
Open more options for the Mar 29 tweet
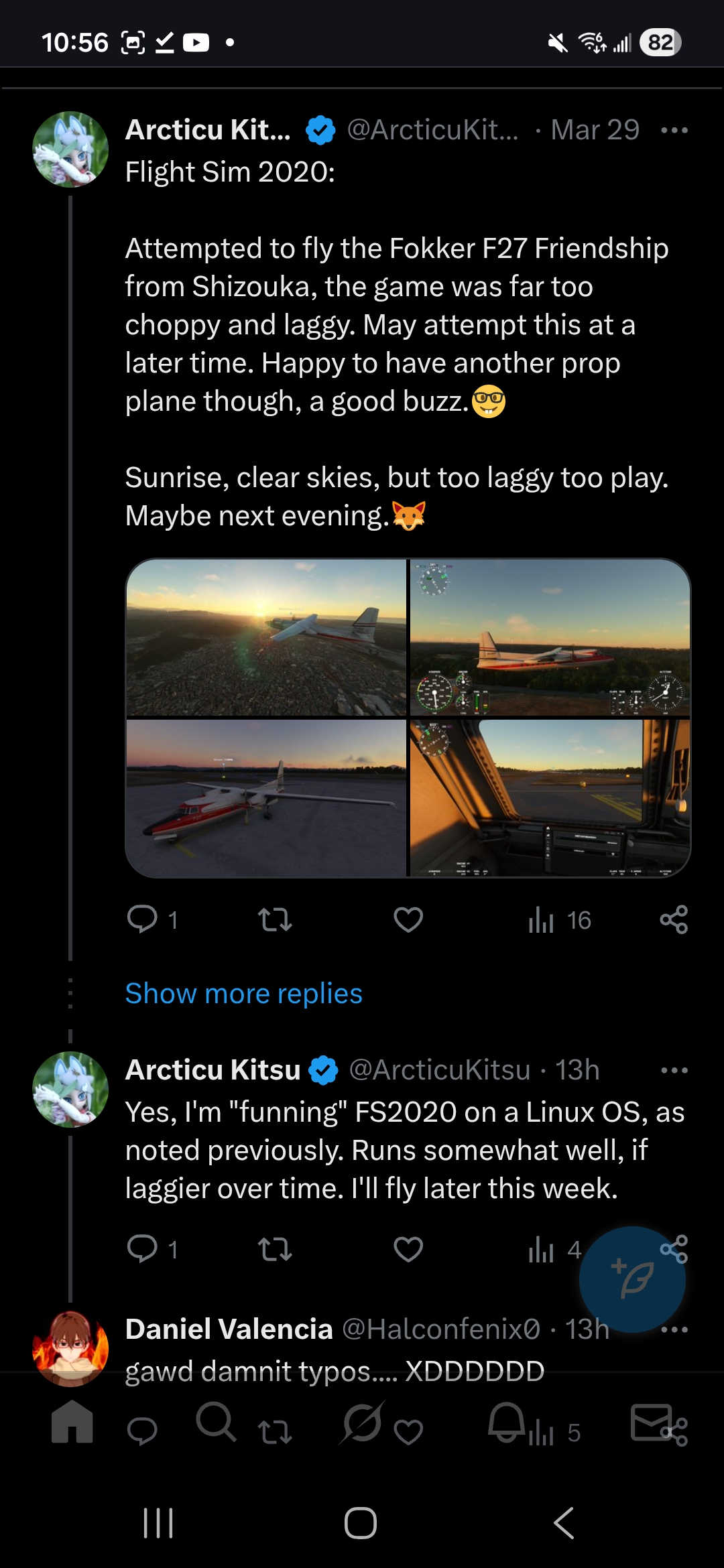click(674, 130)
